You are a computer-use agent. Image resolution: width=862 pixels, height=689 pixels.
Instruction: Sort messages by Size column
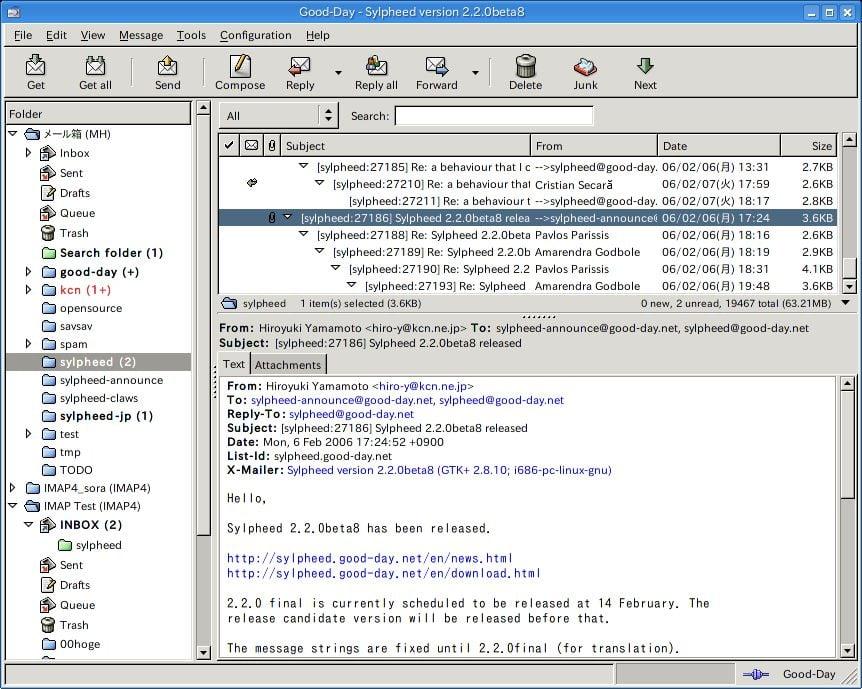pos(809,146)
